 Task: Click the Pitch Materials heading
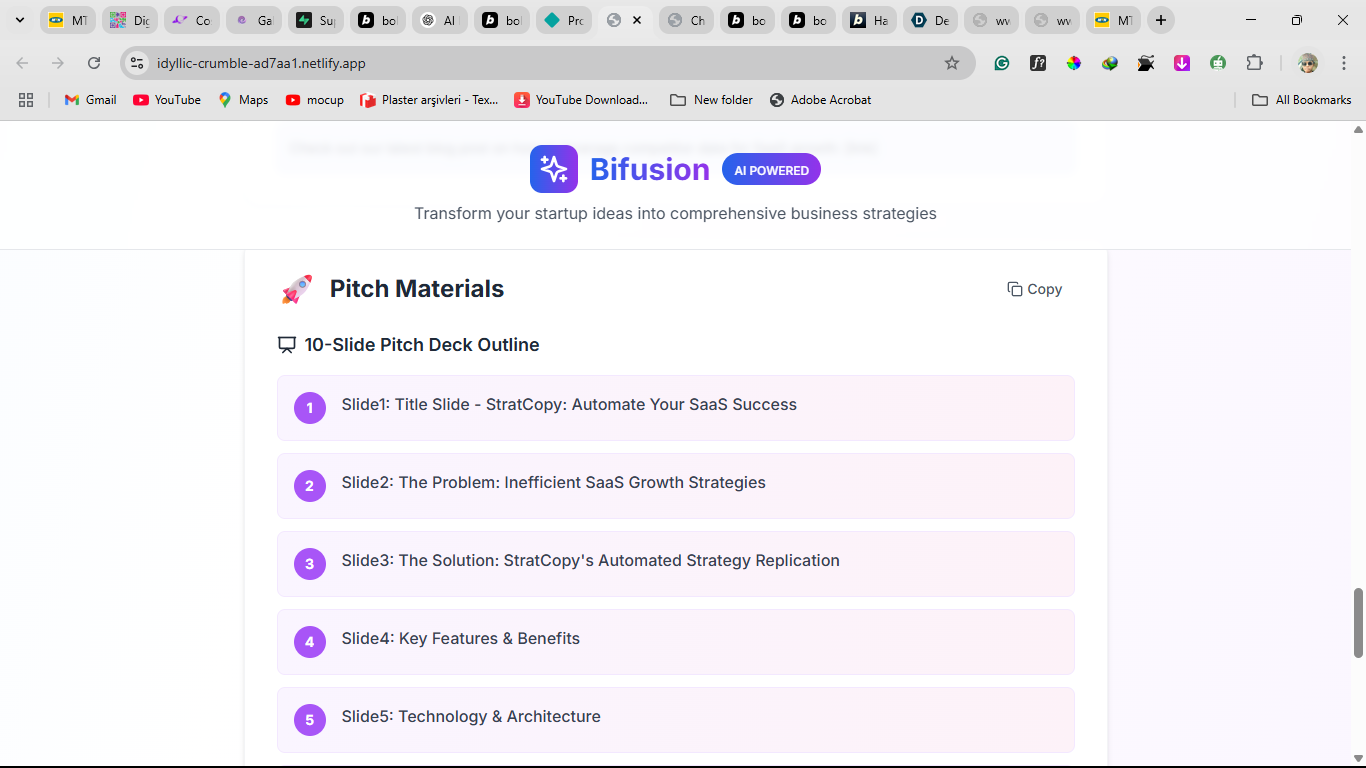point(417,289)
